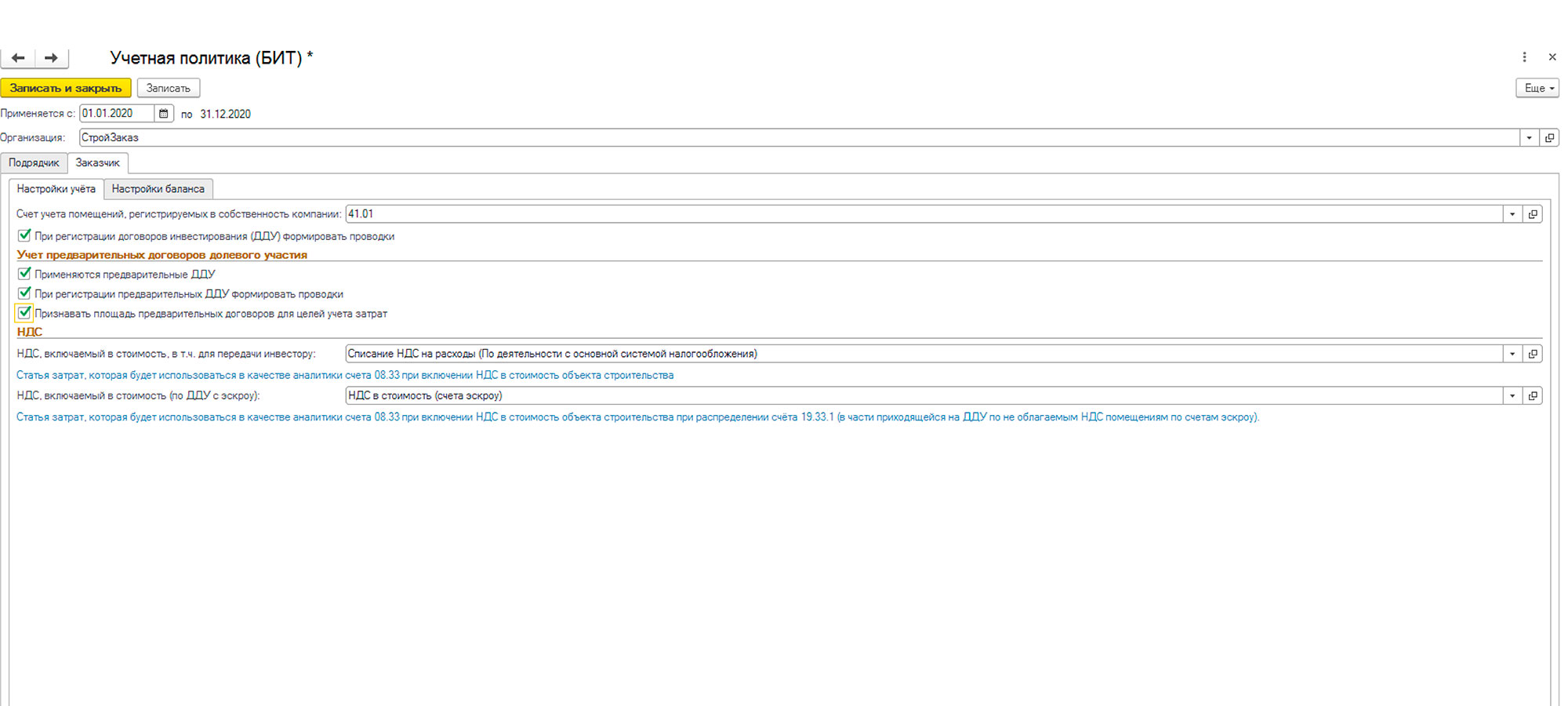This screenshot has width=1568, height=706.
Task: Switch to the Настройки баланса tab
Action: point(158,189)
